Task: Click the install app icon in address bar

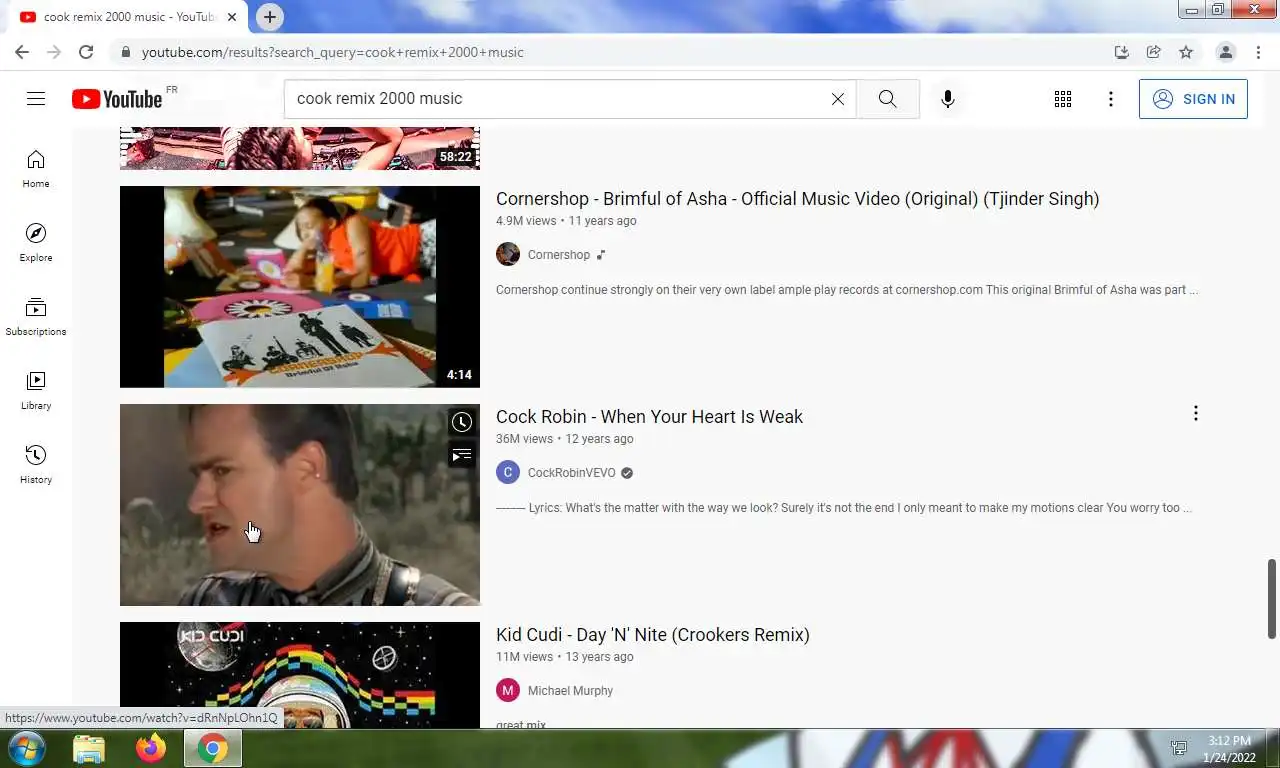Action: pos(1122,52)
